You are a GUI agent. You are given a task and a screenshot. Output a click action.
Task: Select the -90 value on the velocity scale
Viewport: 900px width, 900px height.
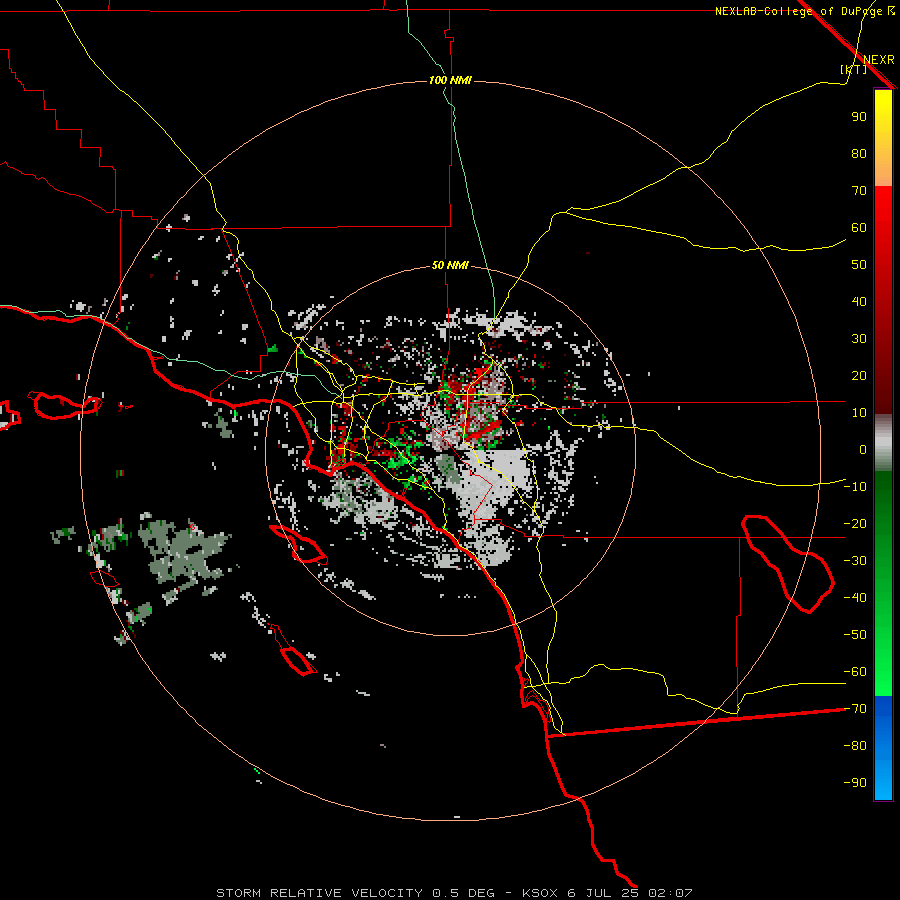coord(855,783)
